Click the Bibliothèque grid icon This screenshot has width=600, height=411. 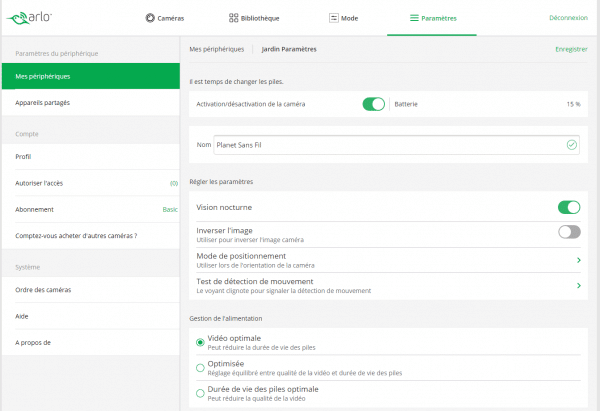[x=233, y=18]
